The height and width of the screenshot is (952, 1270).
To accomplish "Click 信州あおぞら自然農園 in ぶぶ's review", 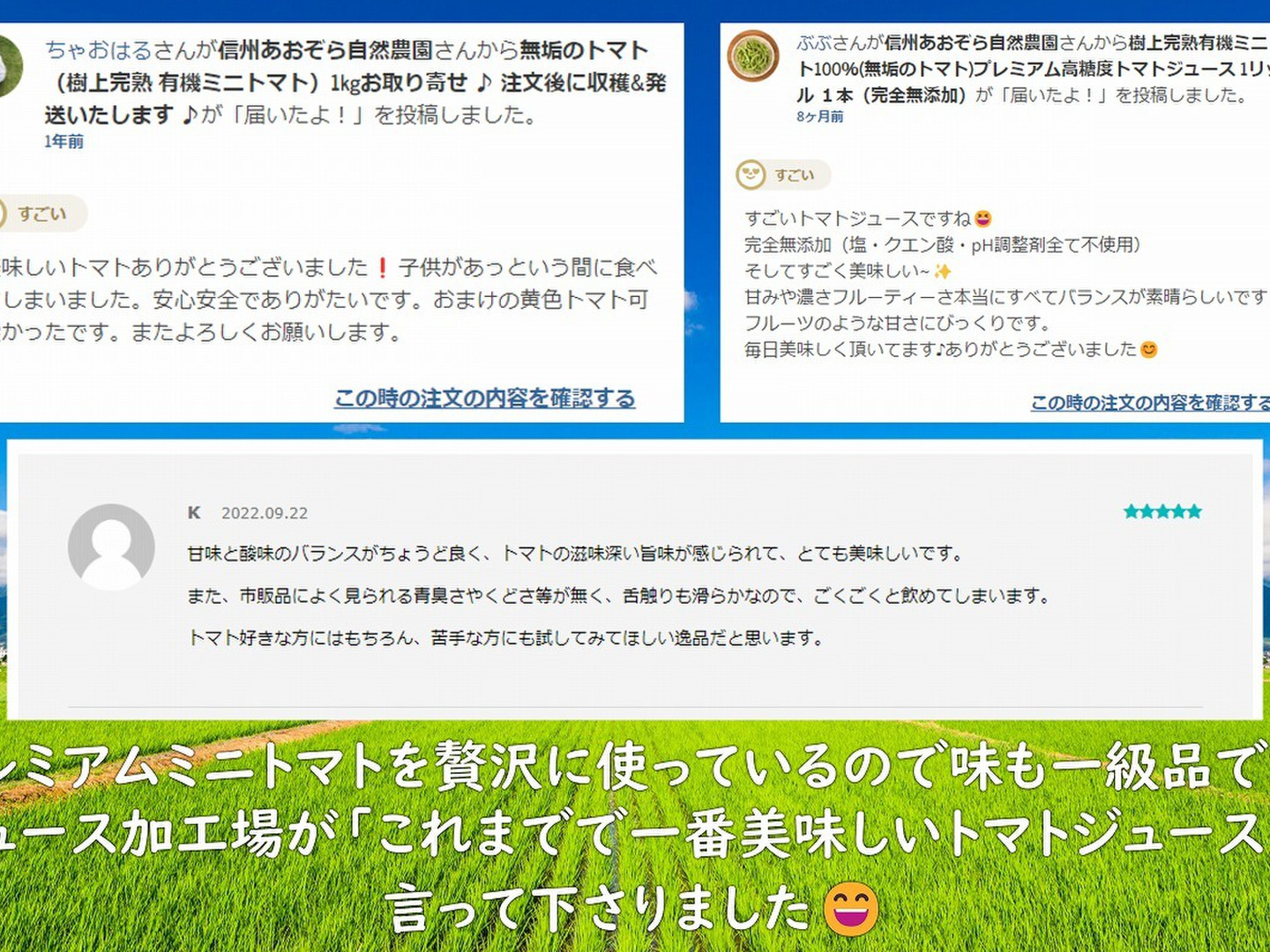I will (x=970, y=43).
